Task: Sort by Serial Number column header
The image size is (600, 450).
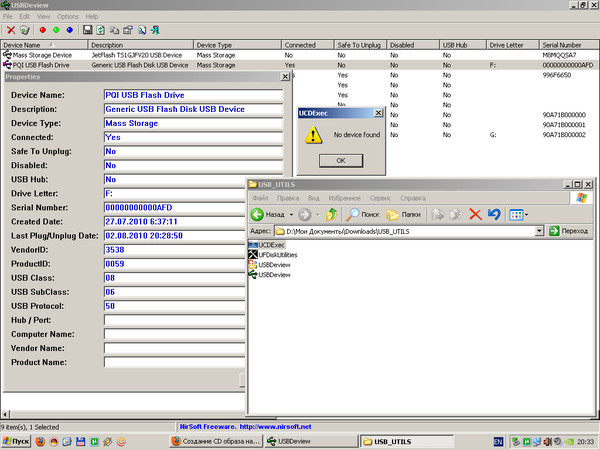Action: point(569,45)
